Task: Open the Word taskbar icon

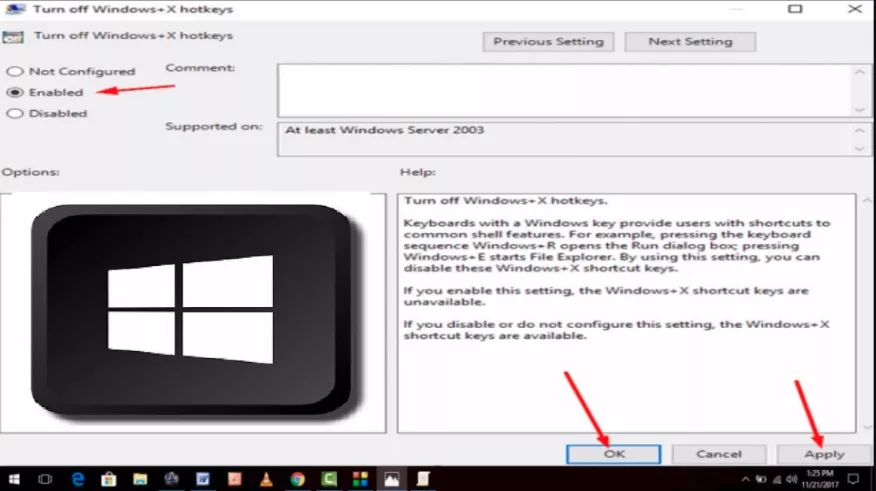Action: (x=203, y=479)
